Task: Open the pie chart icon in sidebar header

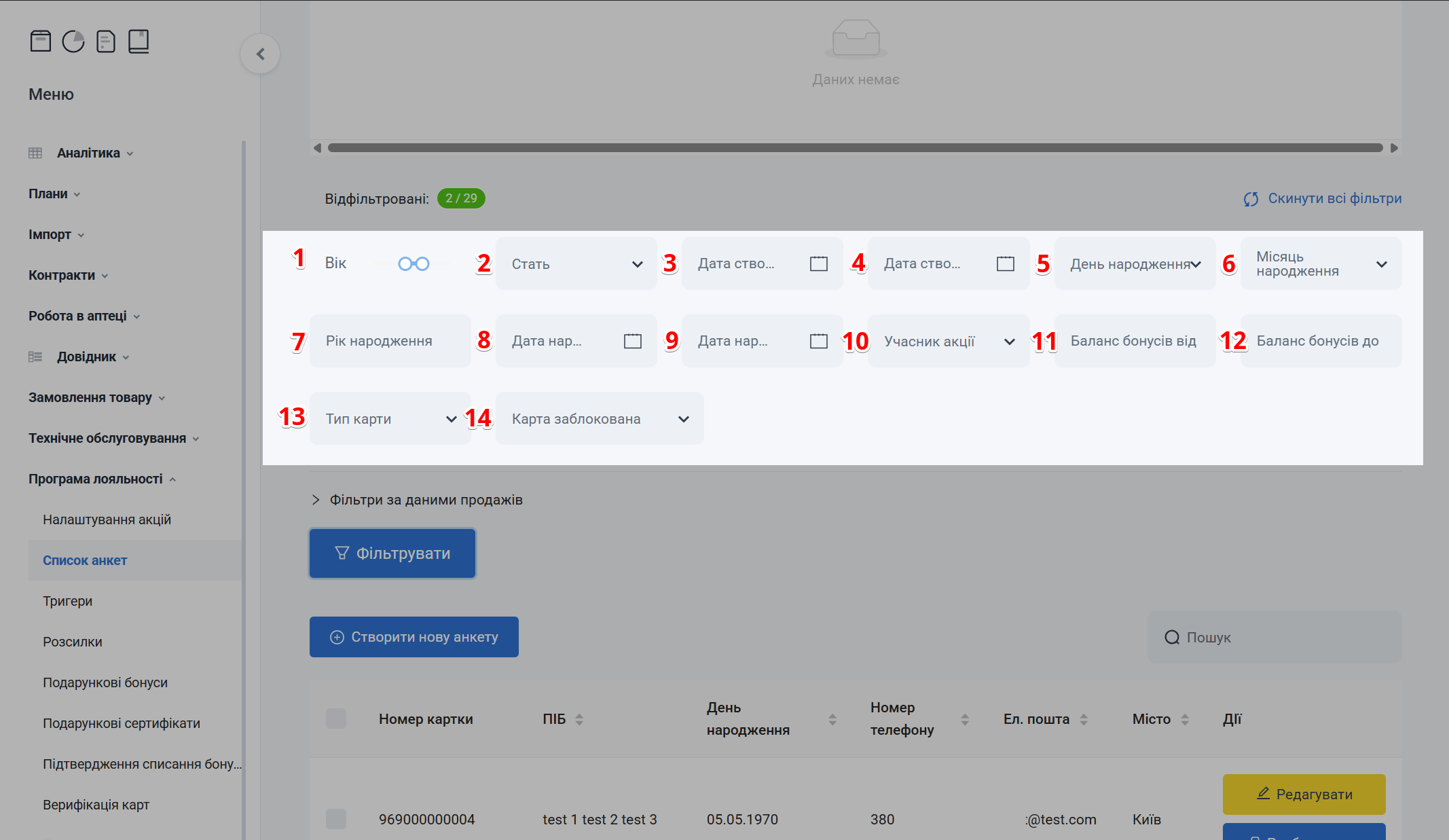Action: coord(73,41)
